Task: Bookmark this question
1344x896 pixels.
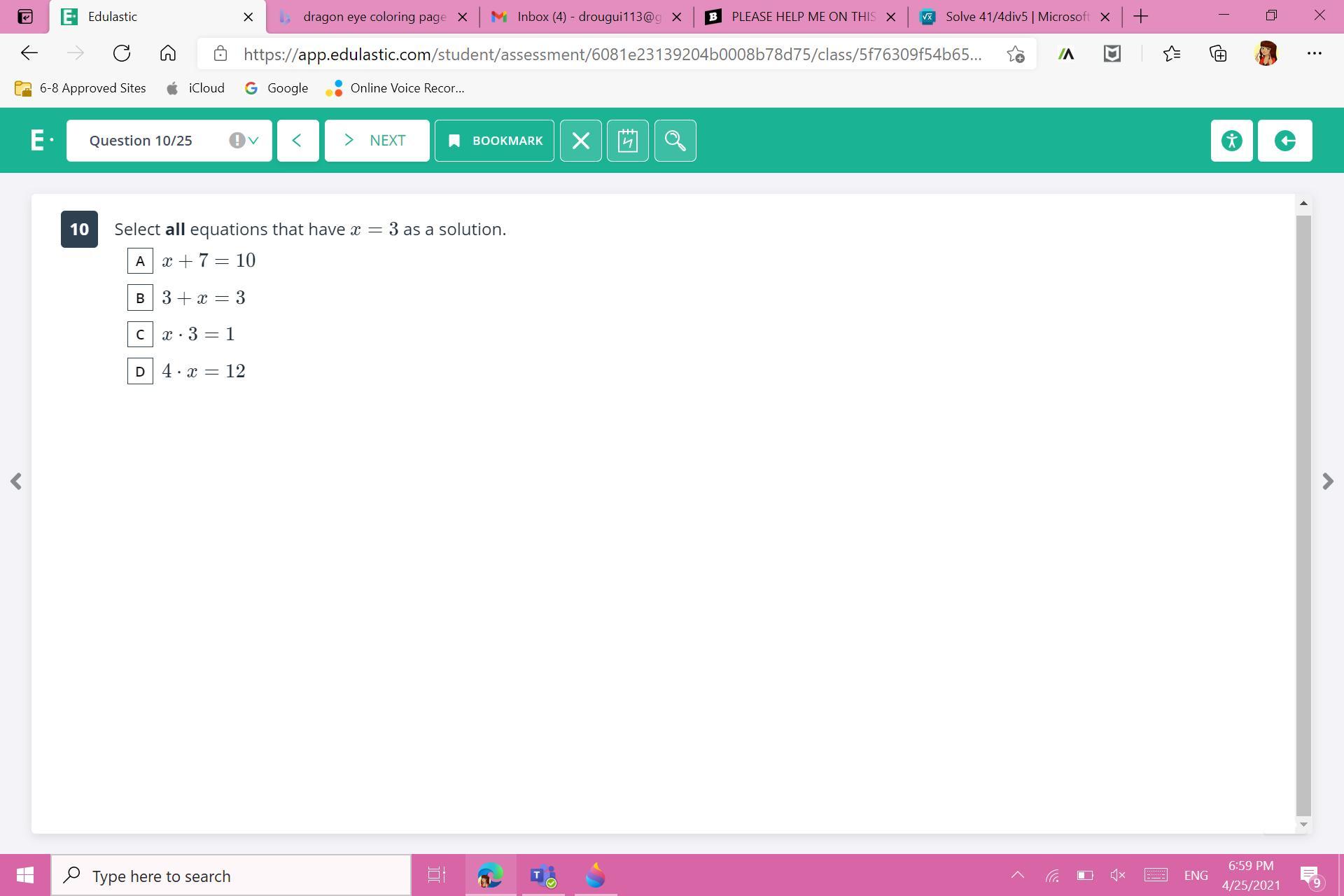Action: click(494, 141)
